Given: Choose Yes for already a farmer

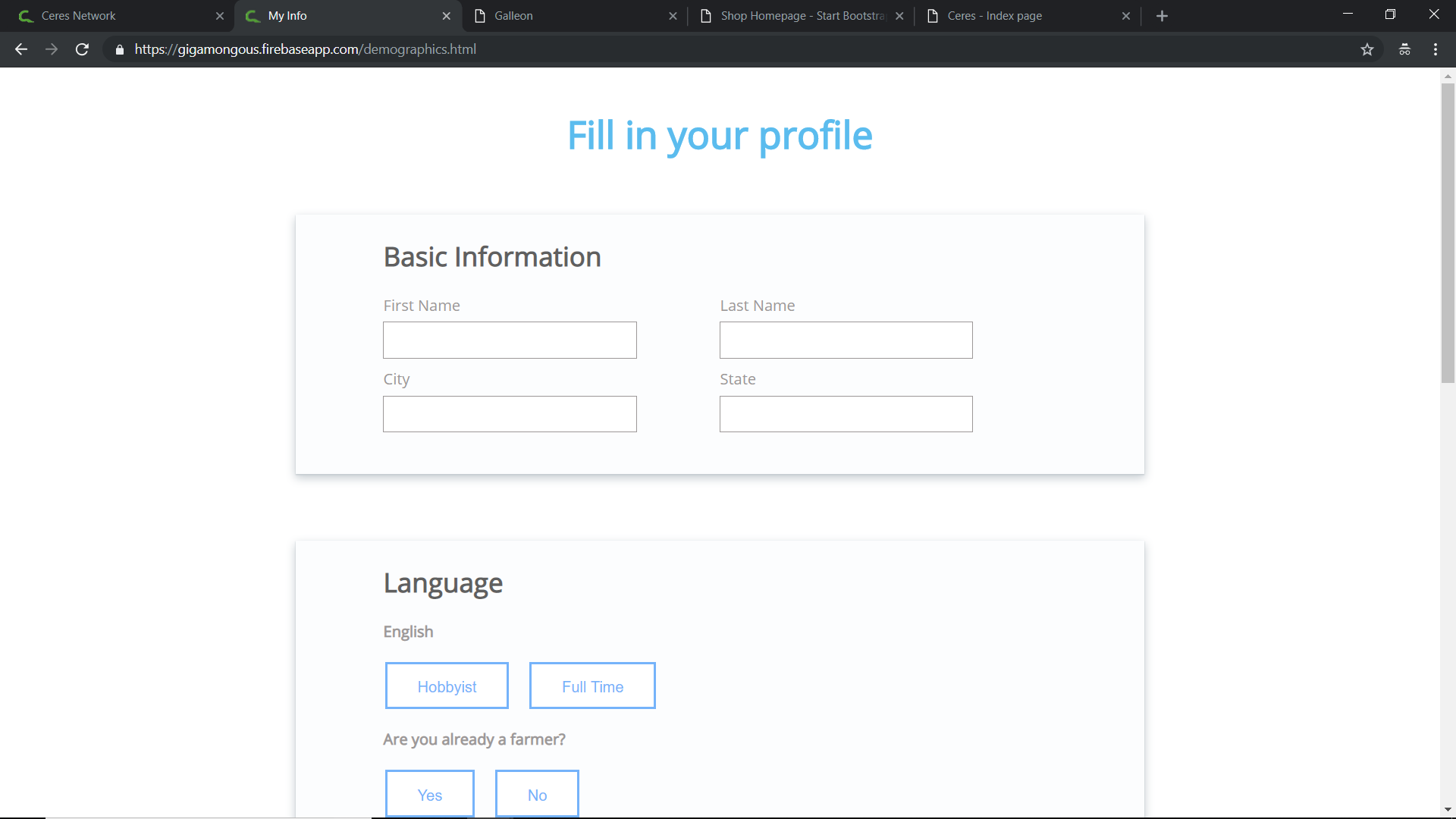Looking at the screenshot, I should [x=429, y=794].
